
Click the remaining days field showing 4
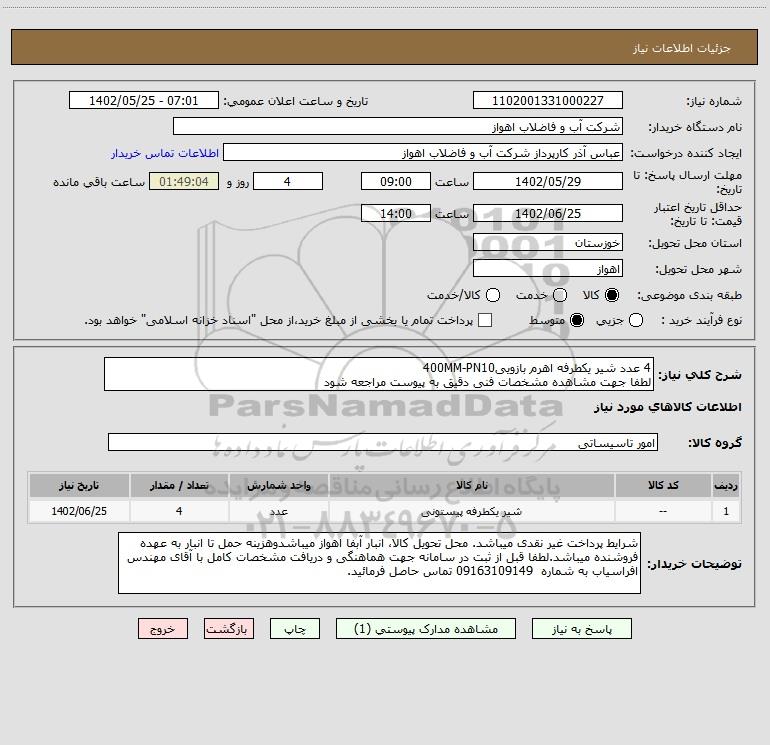point(288,182)
